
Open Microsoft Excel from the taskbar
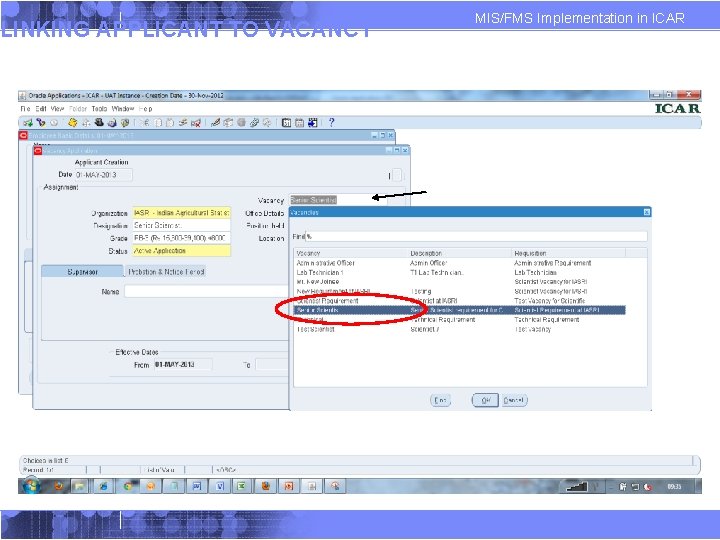[x=242, y=486]
